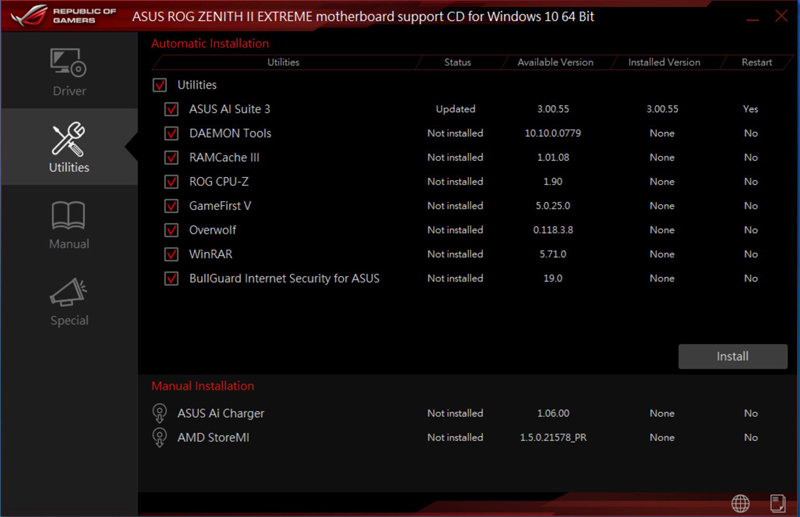Click the AMD StoreMI install icon
Image resolution: width=800 pixels, height=517 pixels.
tap(159, 437)
